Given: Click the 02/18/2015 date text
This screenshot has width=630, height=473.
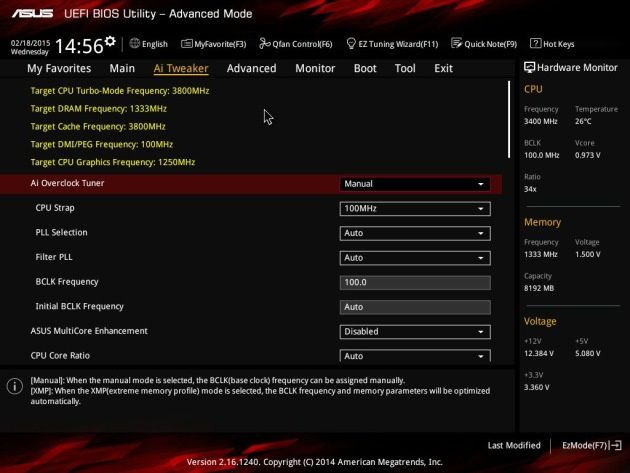Looking at the screenshot, I should coord(30,43).
